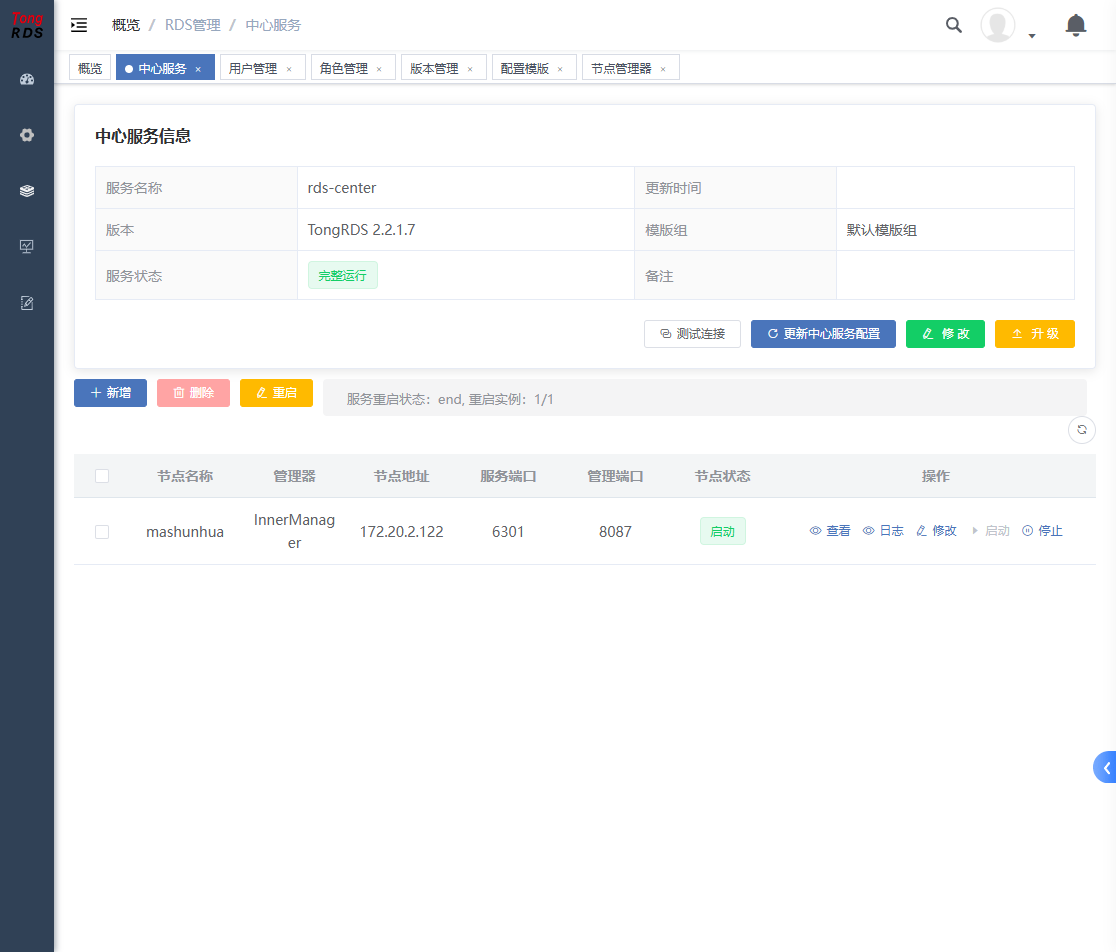This screenshot has height=952, width=1116.
Task: Stop mashunhua node with 停止
Action: [1043, 531]
